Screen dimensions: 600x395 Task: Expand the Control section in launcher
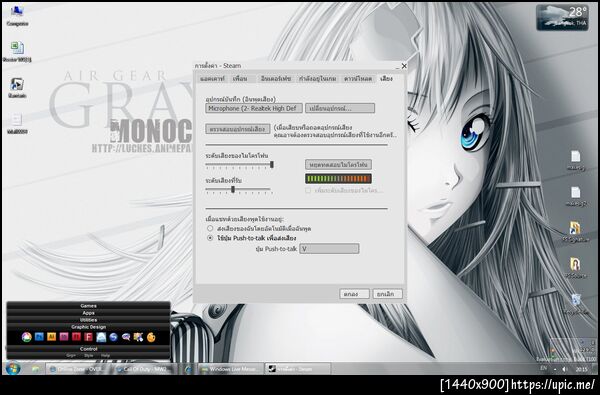pyautogui.click(x=88, y=349)
